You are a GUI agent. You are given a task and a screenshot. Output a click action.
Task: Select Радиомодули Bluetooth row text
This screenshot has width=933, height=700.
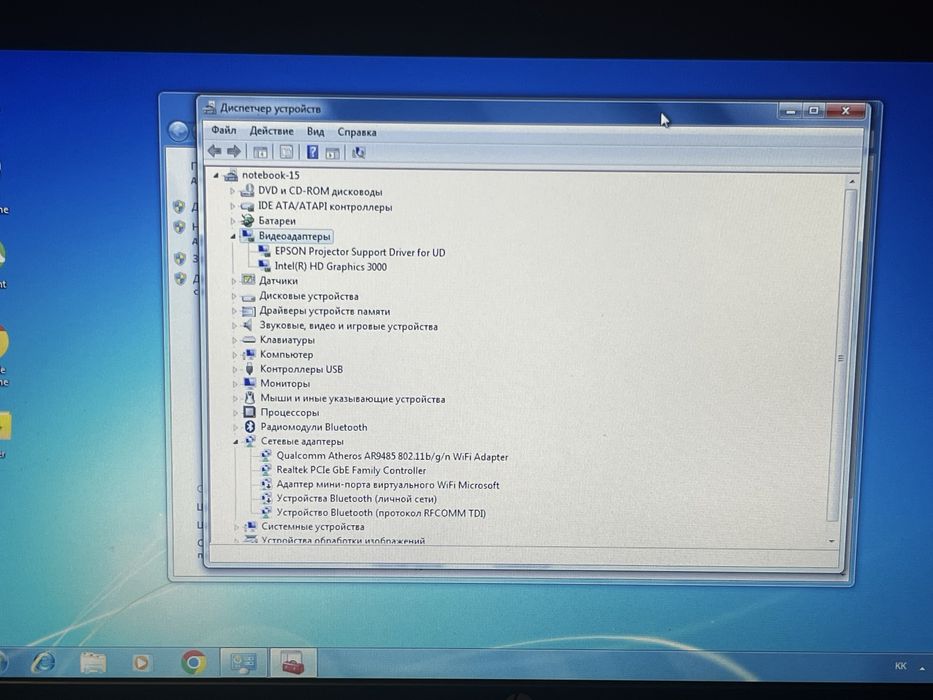click(314, 427)
